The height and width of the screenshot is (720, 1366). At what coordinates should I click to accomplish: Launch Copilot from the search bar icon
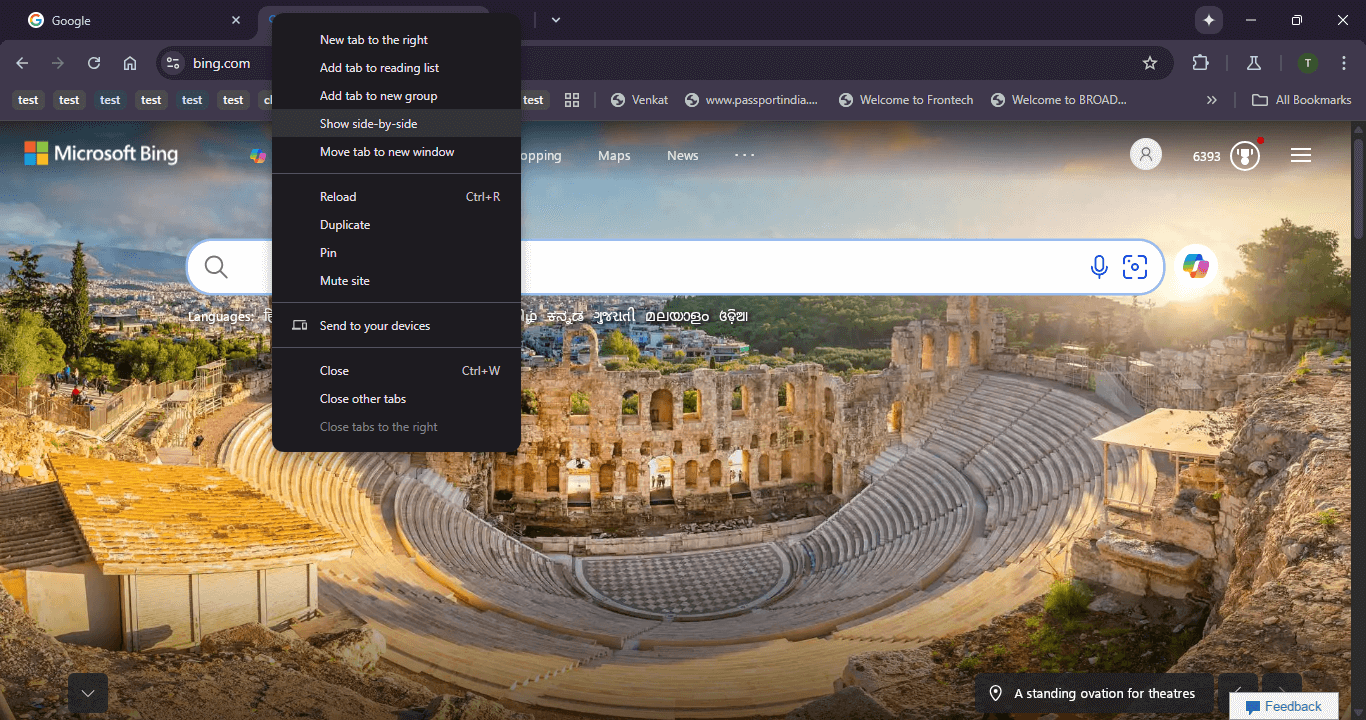point(1195,266)
